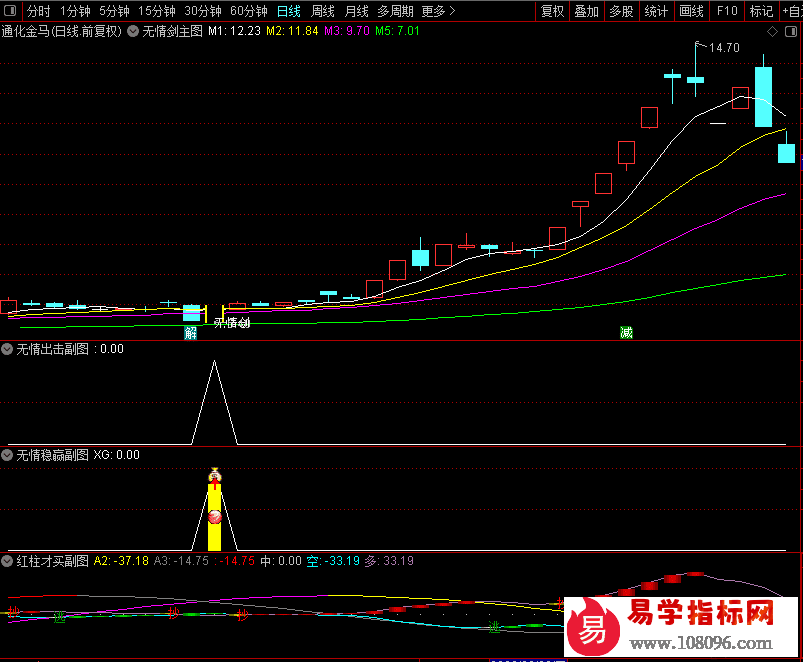803x662 pixels.
Task: Click the yellow signal bar in 无情稳赢副图
Action: tap(215, 517)
